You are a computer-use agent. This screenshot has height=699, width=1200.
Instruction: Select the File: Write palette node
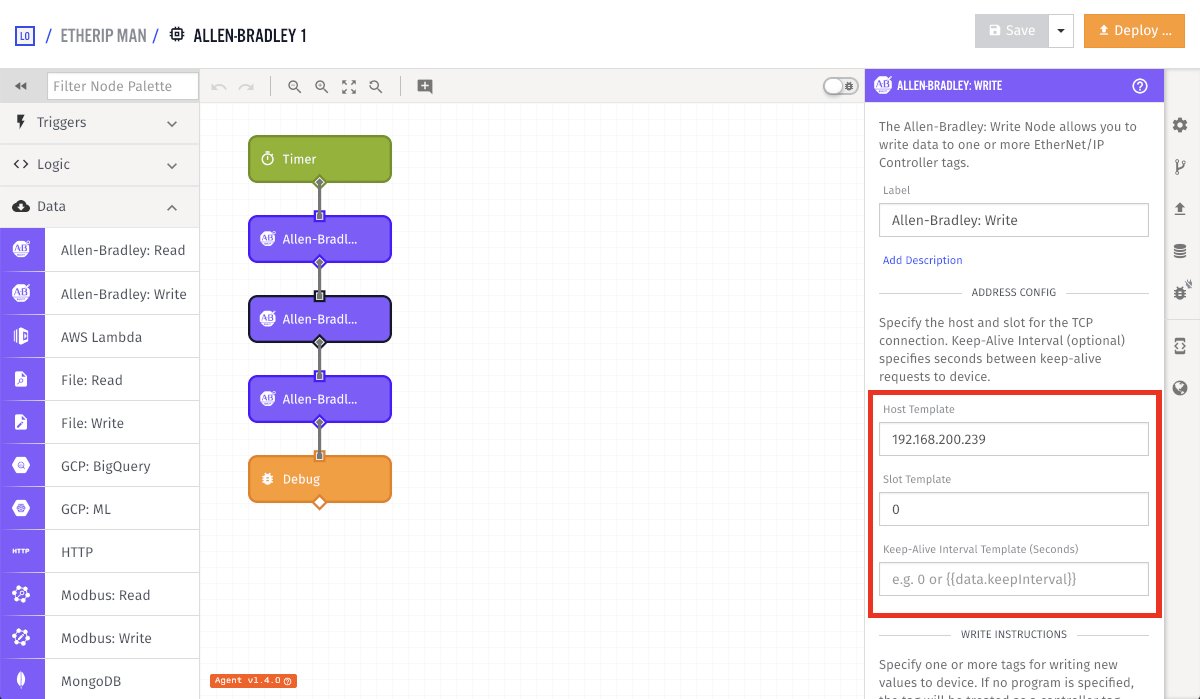100,423
